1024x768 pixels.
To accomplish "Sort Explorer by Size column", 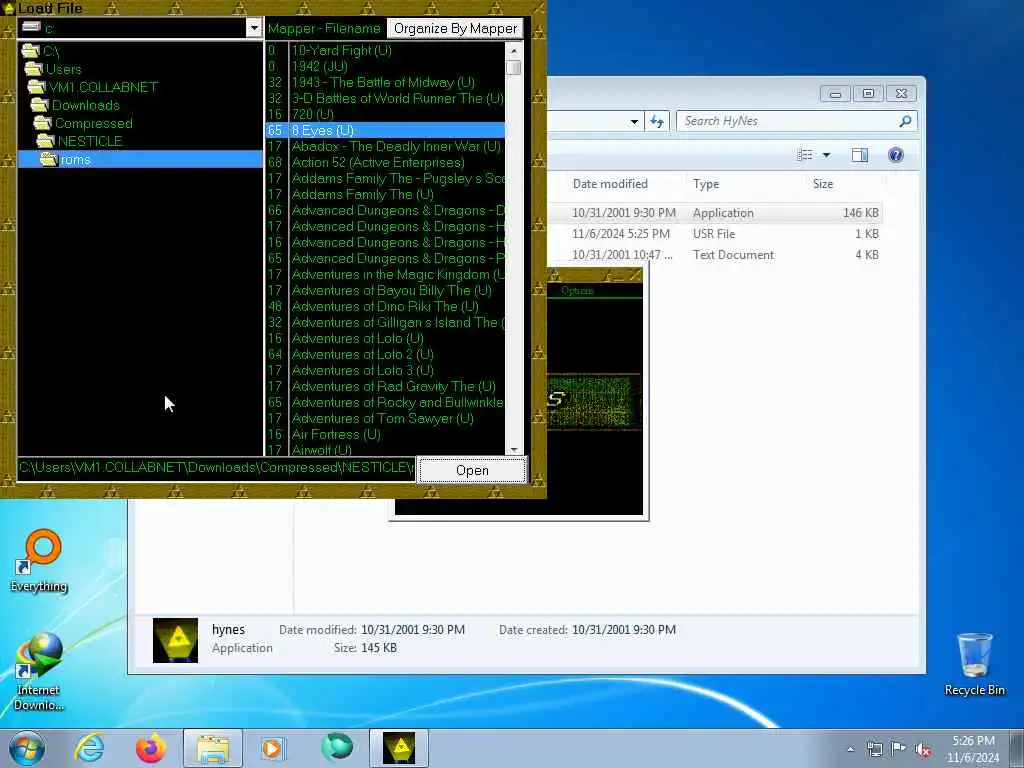I will 823,184.
